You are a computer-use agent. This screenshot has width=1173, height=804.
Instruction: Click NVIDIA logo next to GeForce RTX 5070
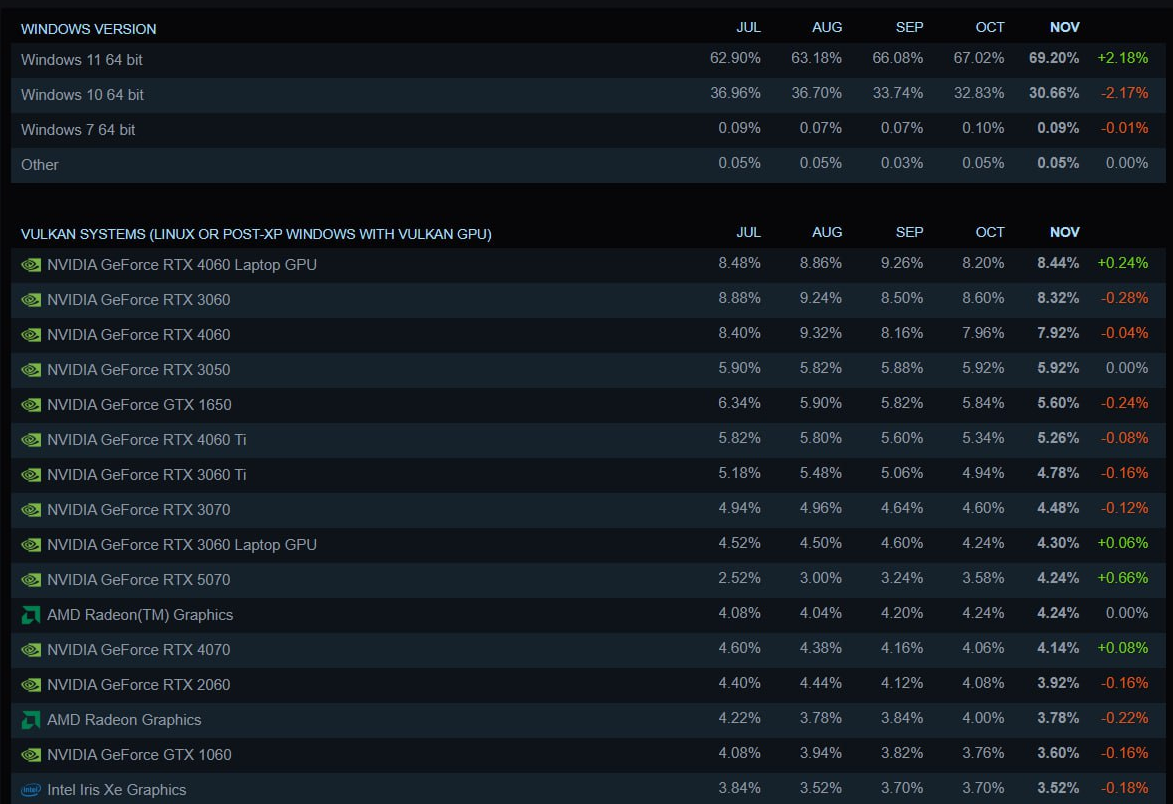(x=31, y=580)
